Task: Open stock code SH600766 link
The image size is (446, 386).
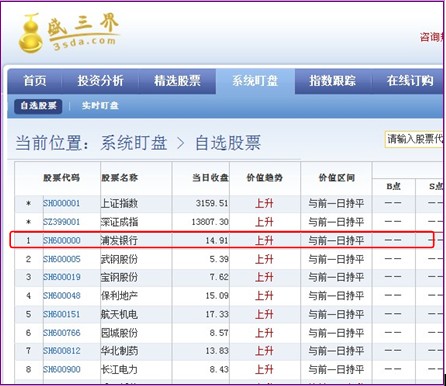Action: click(62, 333)
